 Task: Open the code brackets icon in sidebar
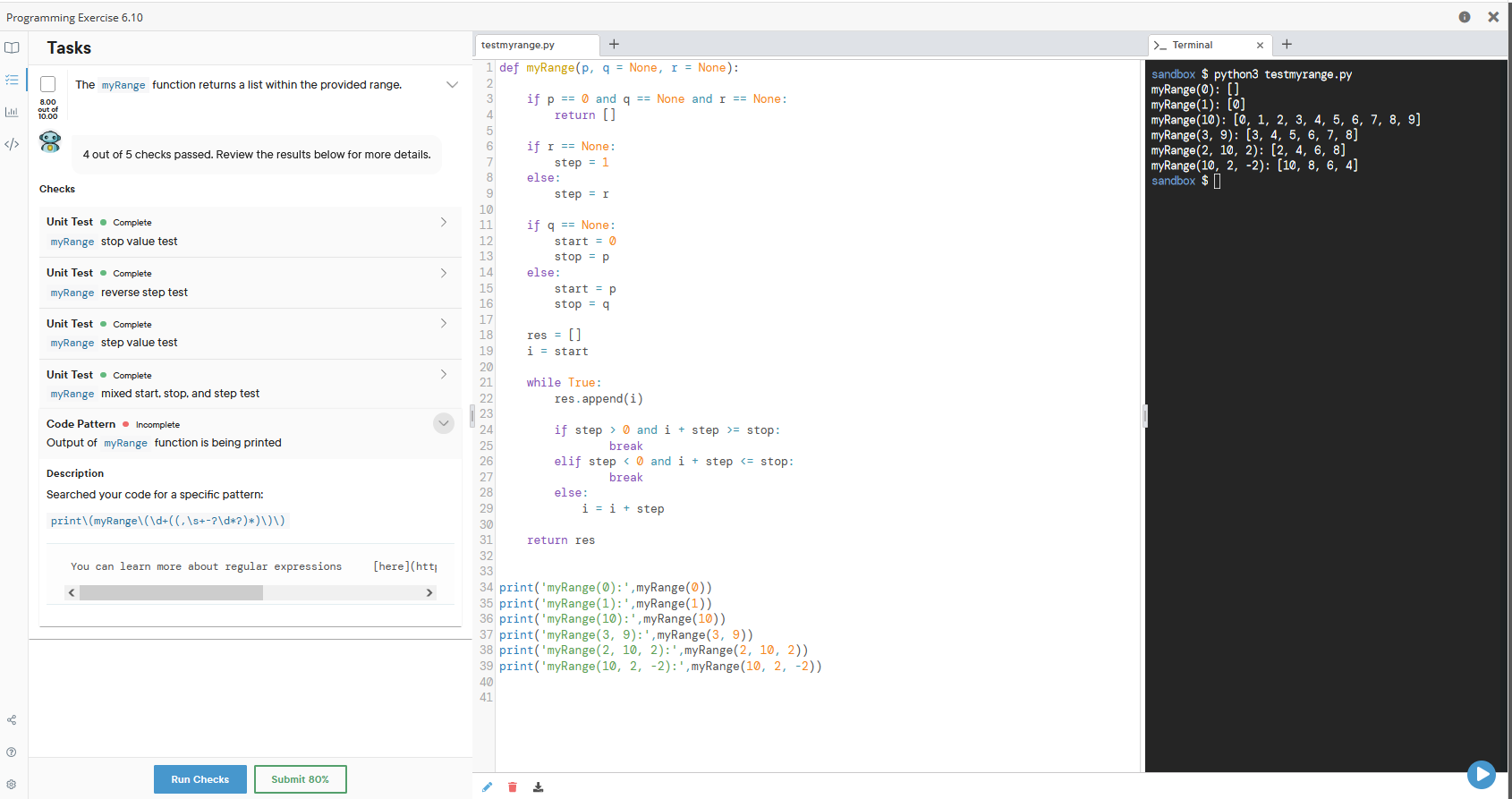pyautogui.click(x=12, y=144)
